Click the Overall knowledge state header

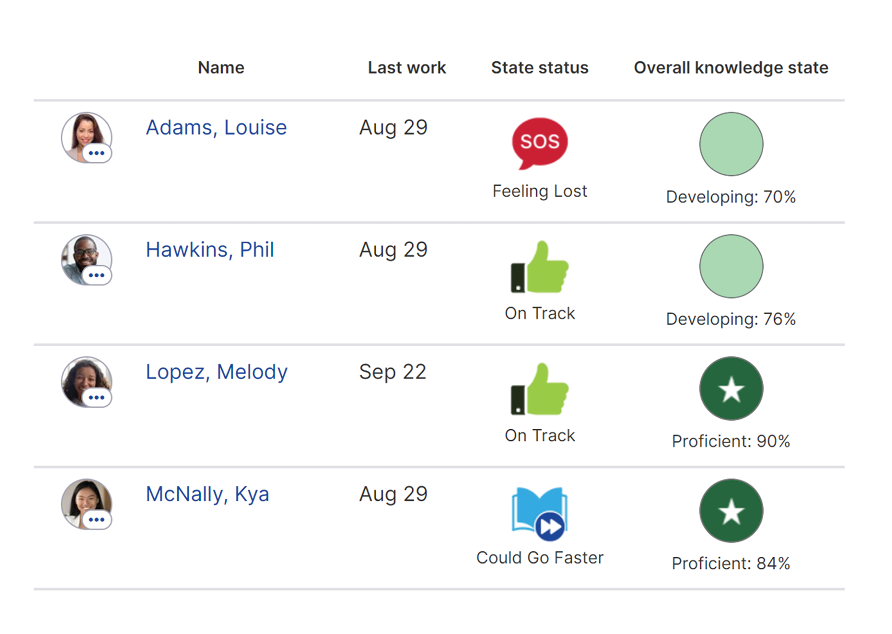[x=730, y=67]
